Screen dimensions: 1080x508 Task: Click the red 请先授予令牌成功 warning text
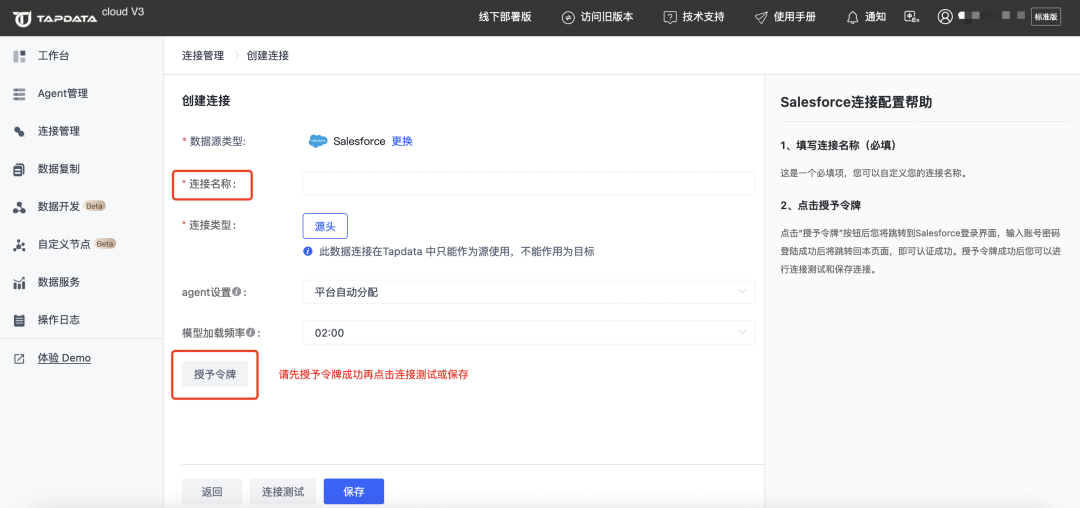373,375
